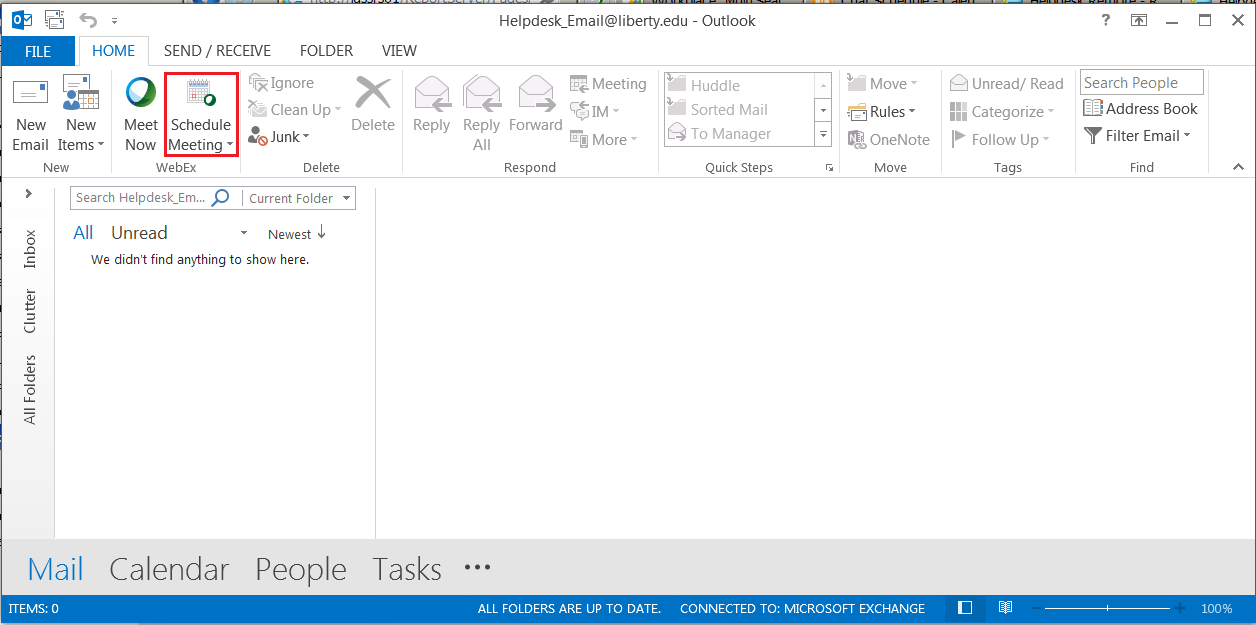Switch to the VIEW tab
Screen dimensions: 1256x625
pos(399,51)
